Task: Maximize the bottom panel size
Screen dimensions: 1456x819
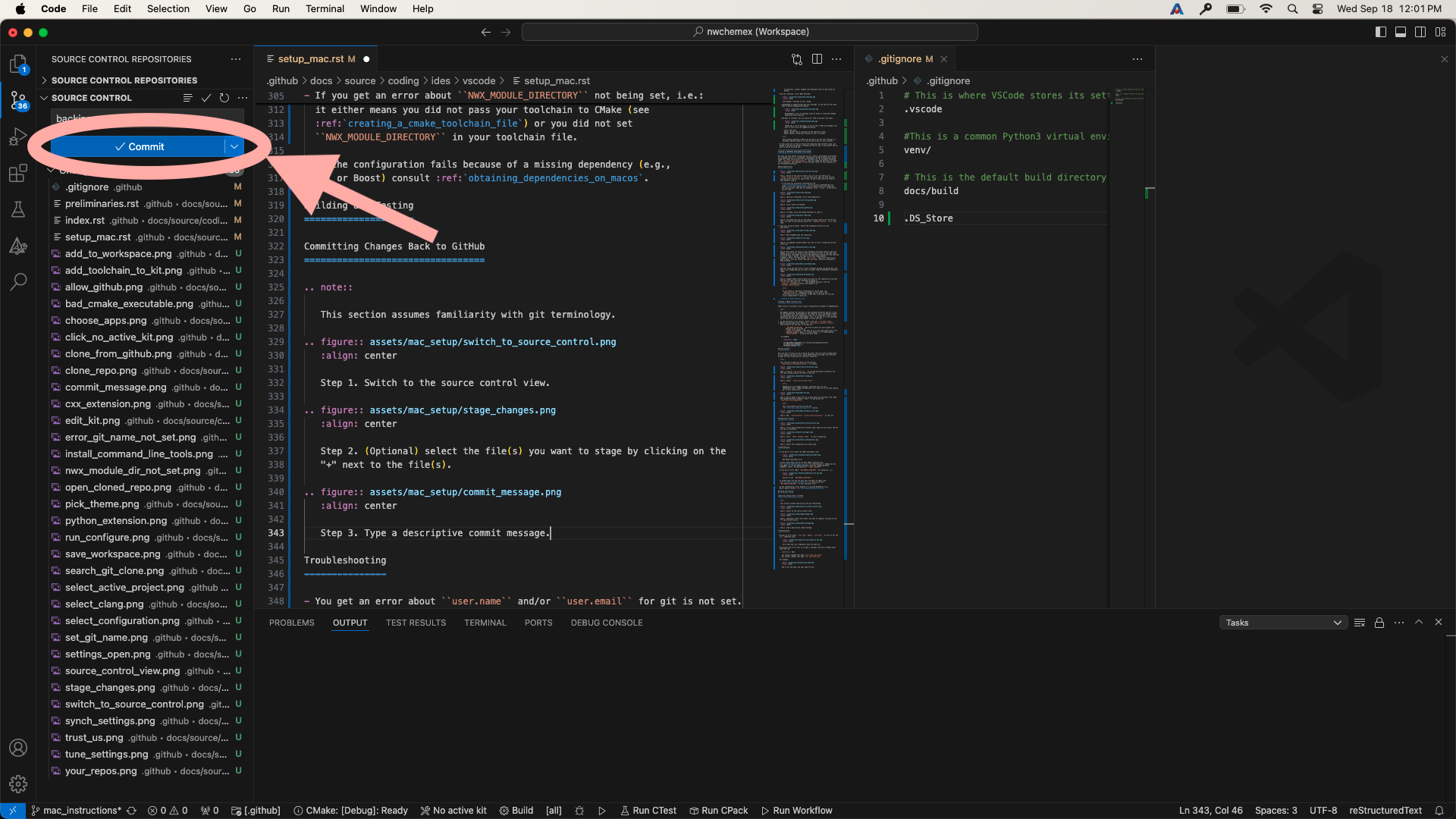Action: [x=1419, y=623]
